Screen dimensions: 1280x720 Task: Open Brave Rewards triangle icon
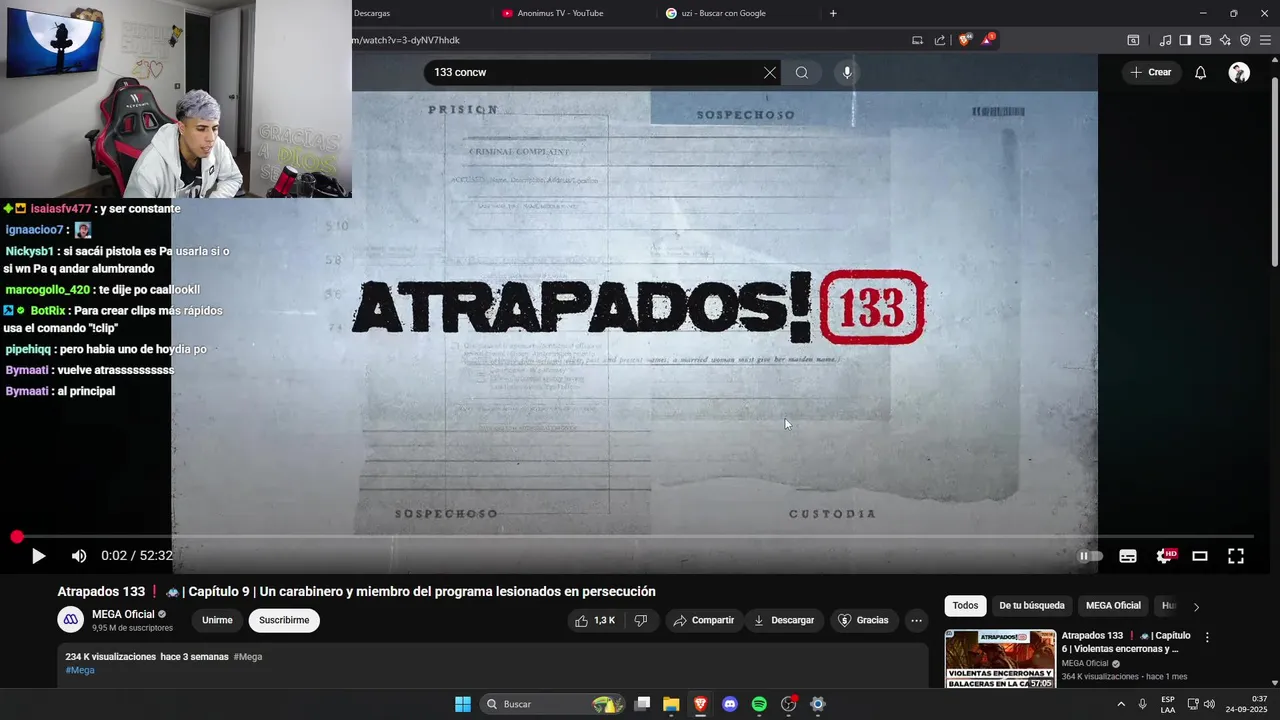pyautogui.click(x=989, y=40)
